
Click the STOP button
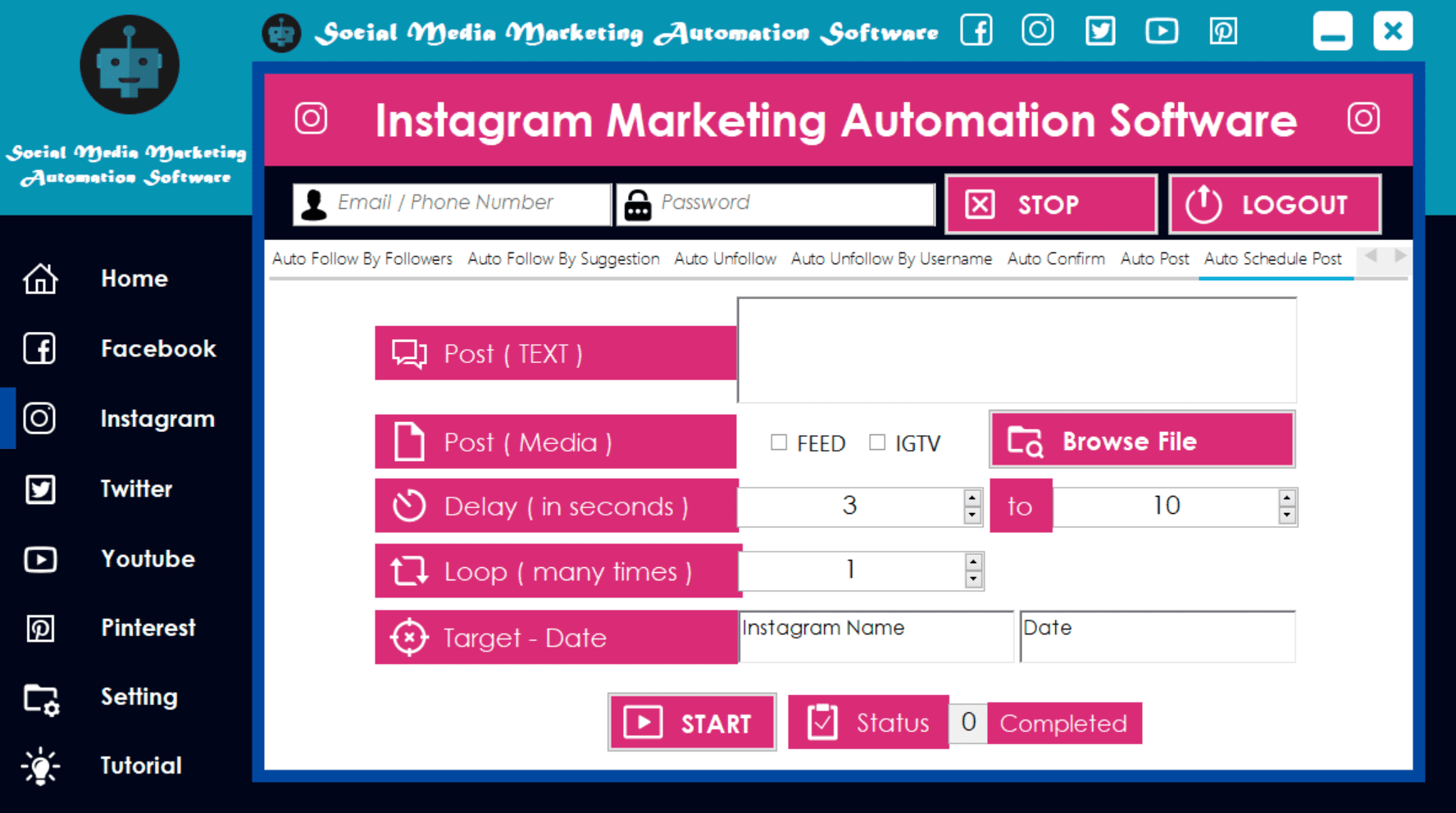click(x=1050, y=204)
